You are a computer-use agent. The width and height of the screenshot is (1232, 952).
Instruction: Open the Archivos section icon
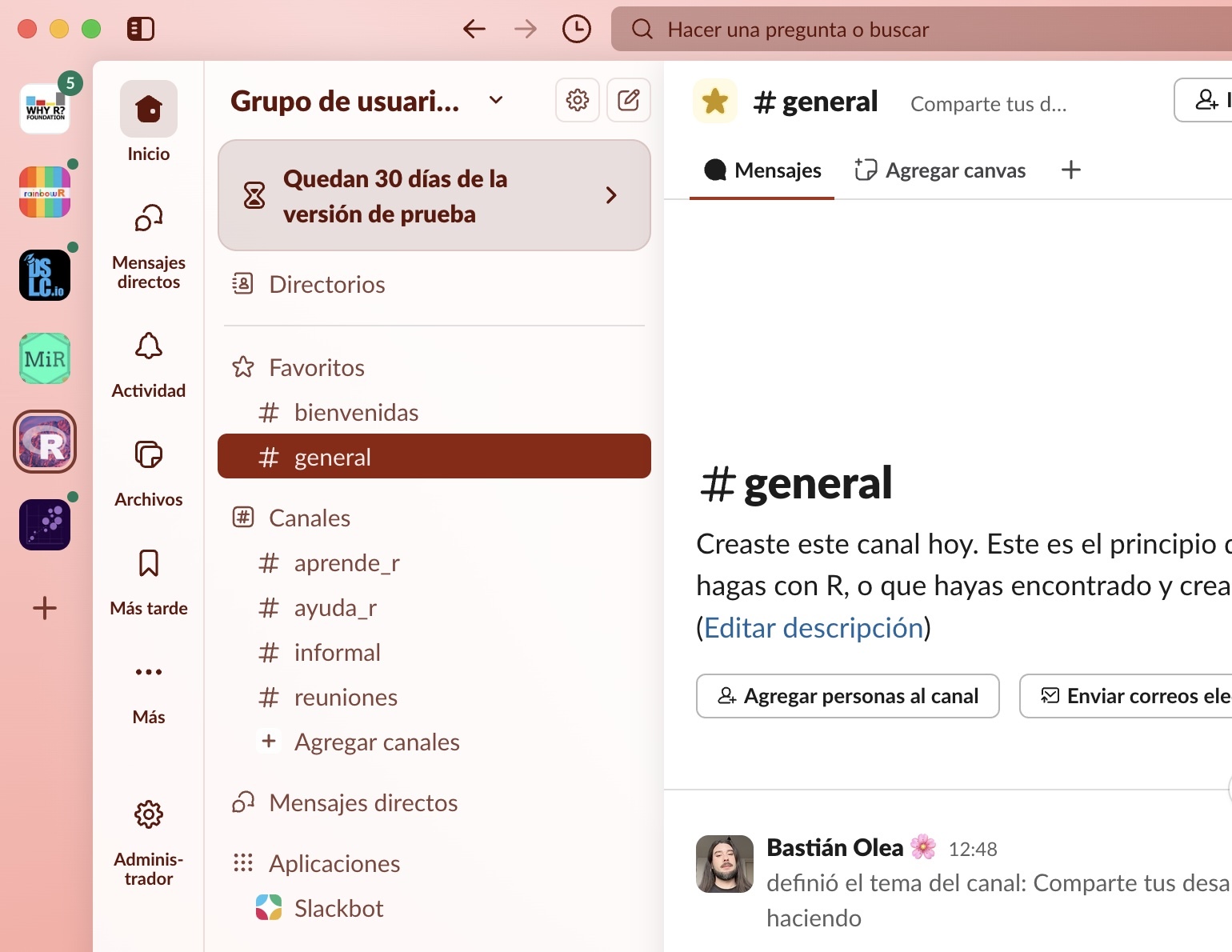coord(149,455)
